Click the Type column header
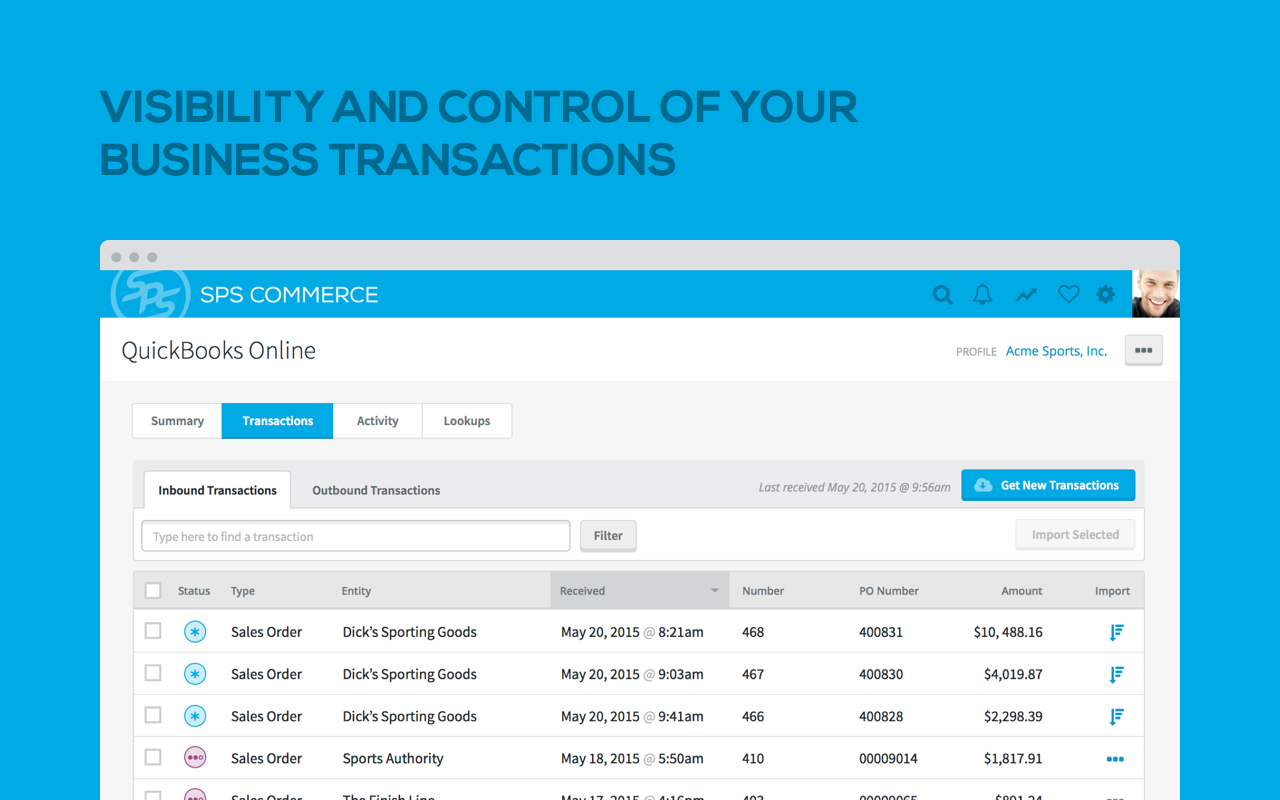Image resolution: width=1280 pixels, height=800 pixels. coord(243,591)
